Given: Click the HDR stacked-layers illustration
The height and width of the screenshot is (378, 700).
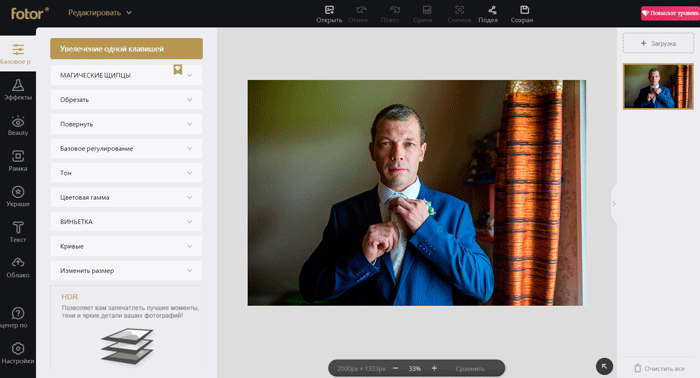Looking at the screenshot, I should 128,346.
